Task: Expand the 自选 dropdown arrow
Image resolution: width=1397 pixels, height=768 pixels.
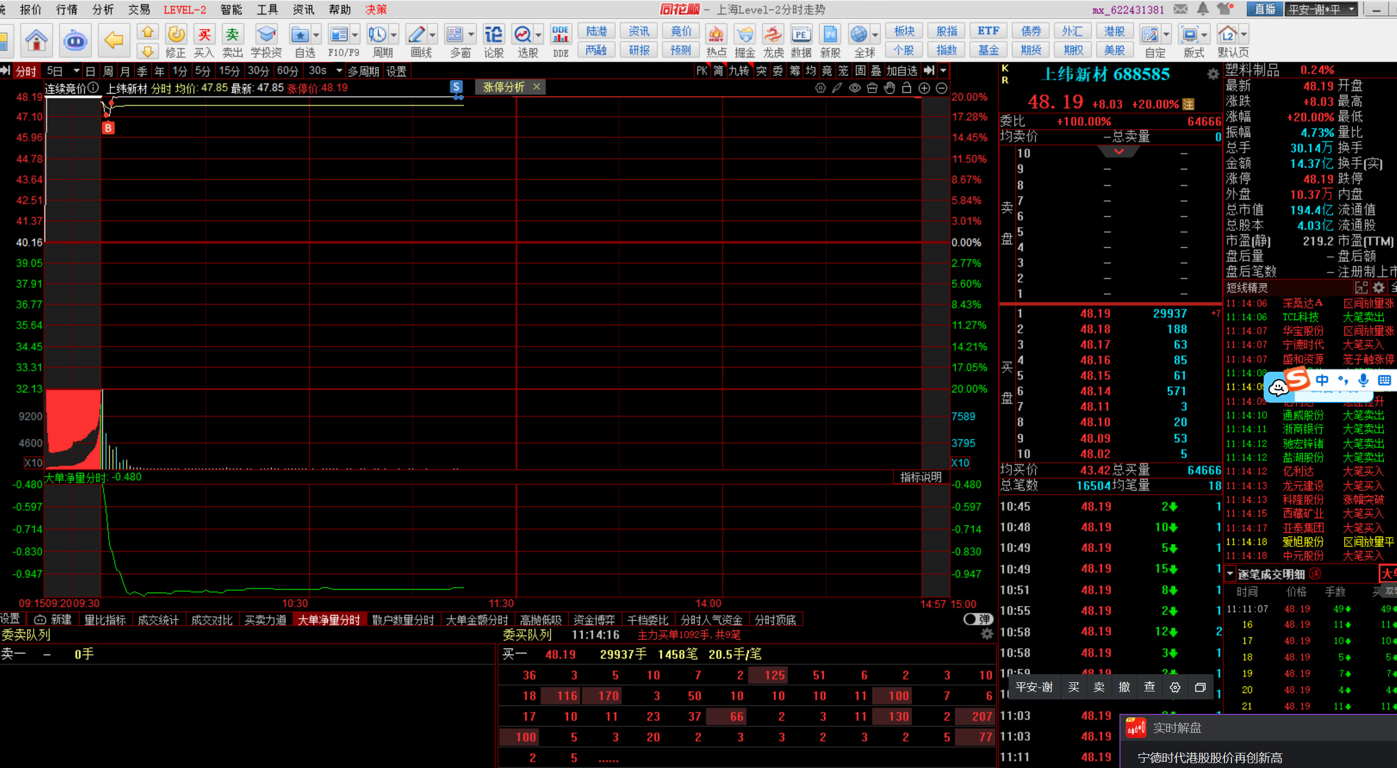Action: 317,35
